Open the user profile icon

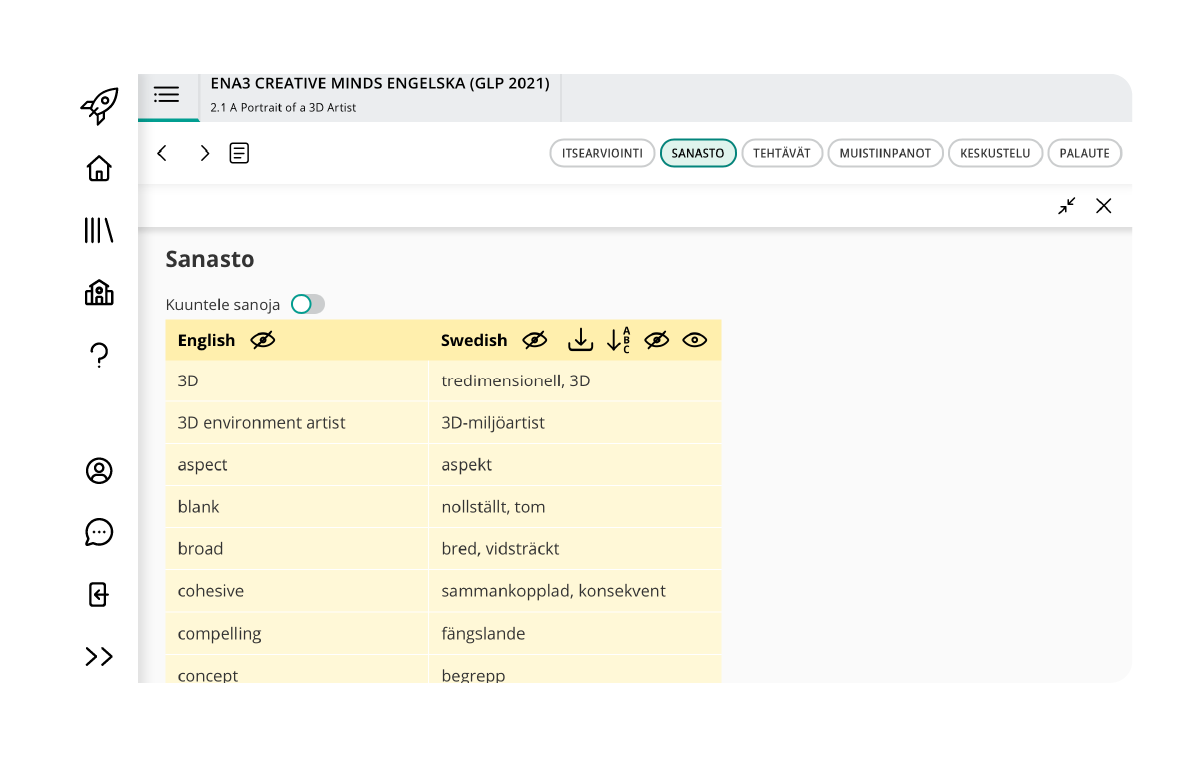click(x=99, y=471)
